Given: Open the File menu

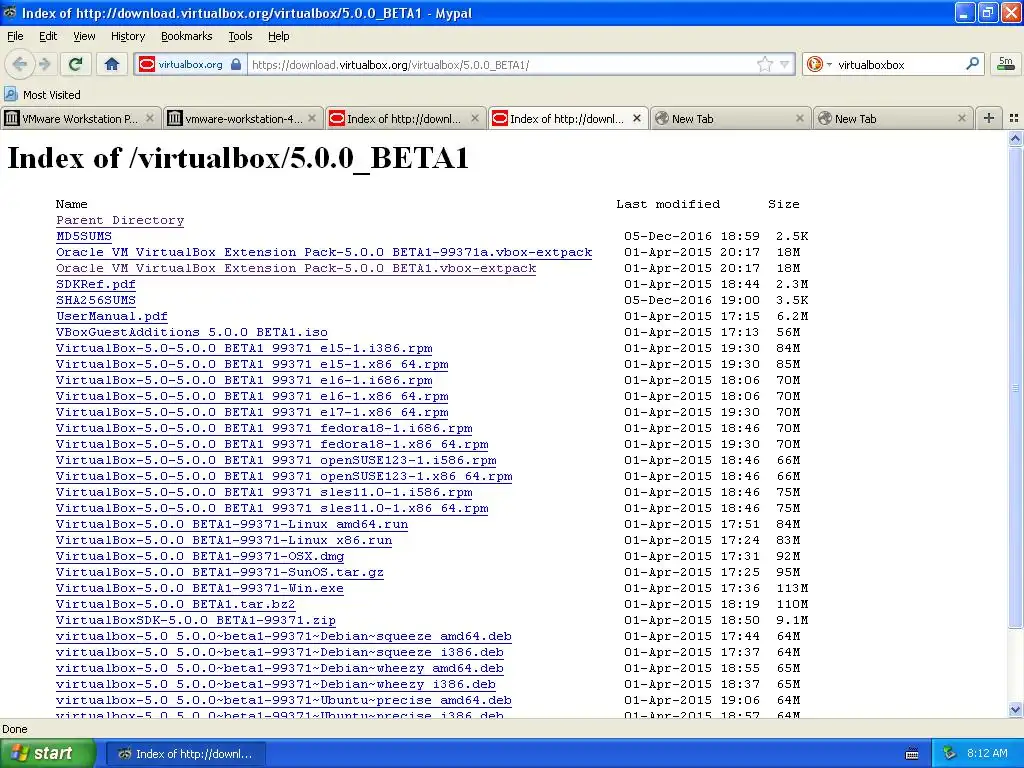Looking at the screenshot, I should (x=15, y=36).
